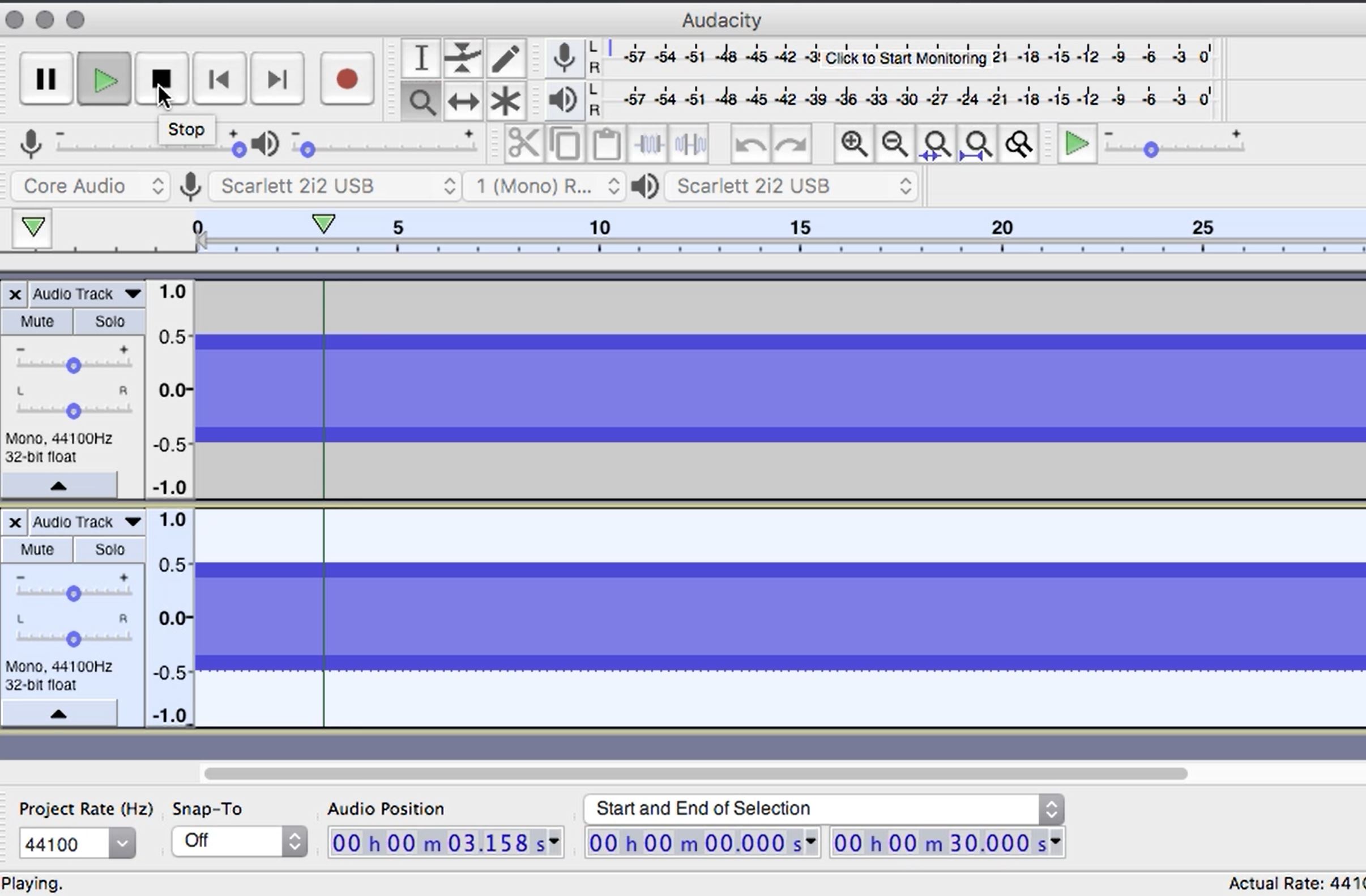This screenshot has width=1366, height=896.
Task: Toggle the Pause button
Action: [46, 79]
